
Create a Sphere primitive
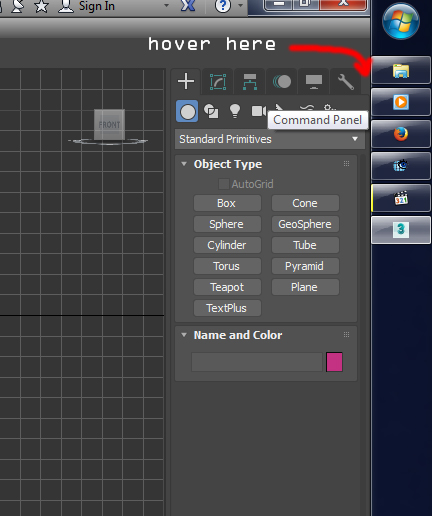[227, 224]
